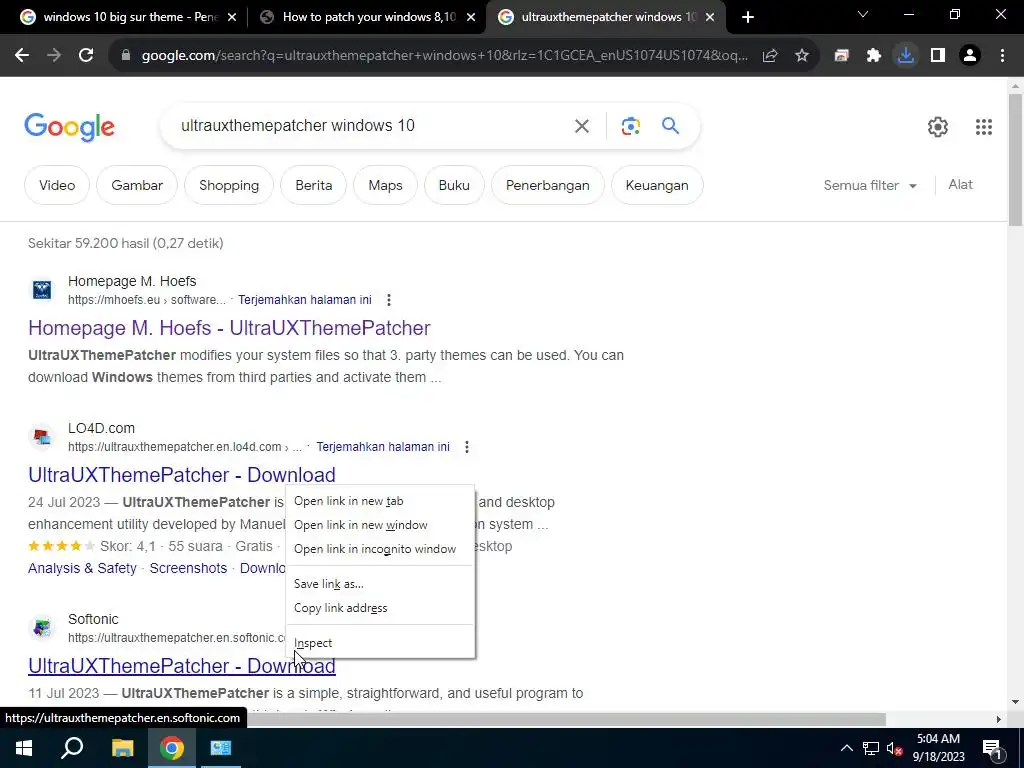1024x768 pixels.
Task: Filter results by Shopping
Action: (x=229, y=185)
